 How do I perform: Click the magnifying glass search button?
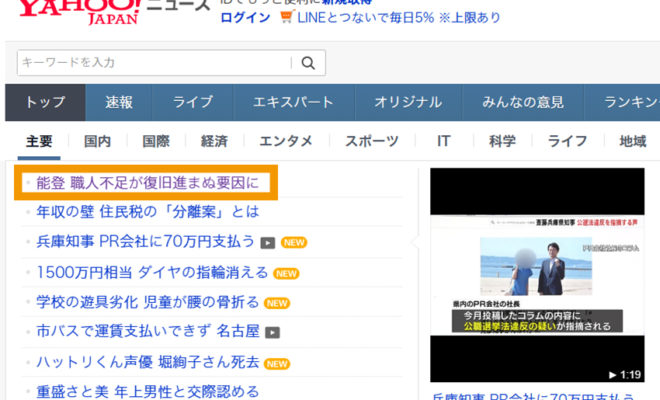[307, 63]
